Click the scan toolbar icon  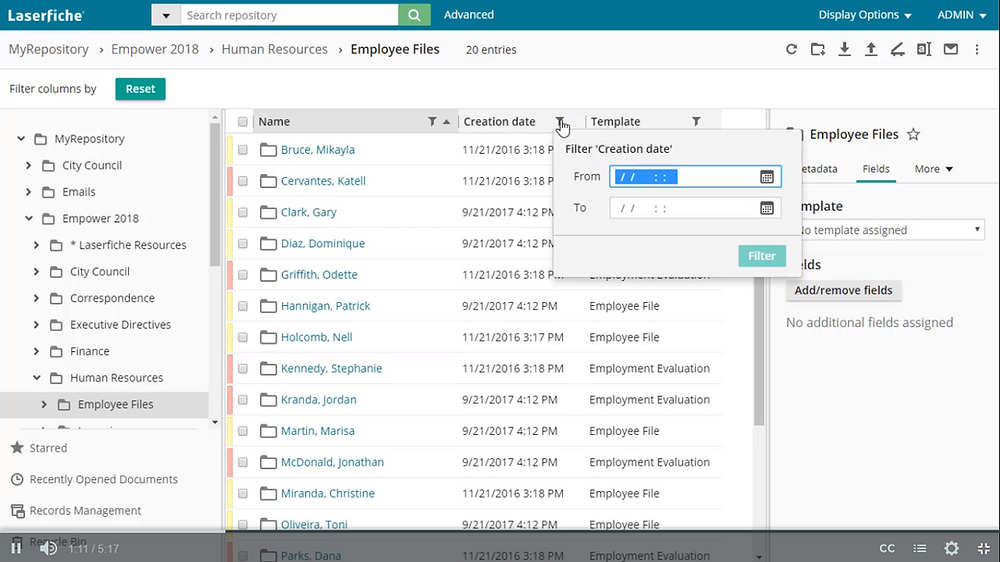pos(897,49)
